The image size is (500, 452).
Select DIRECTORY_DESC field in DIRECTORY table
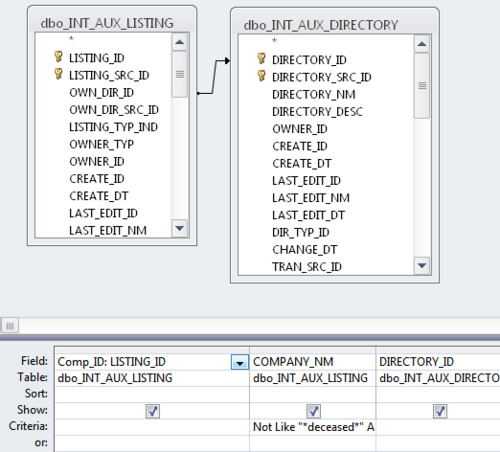pos(317,112)
